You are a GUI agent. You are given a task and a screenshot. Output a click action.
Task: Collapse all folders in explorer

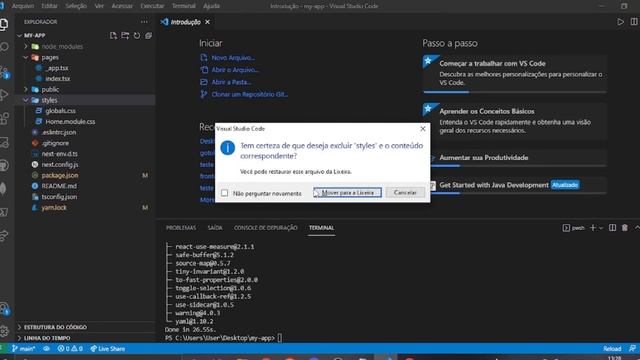pos(149,36)
